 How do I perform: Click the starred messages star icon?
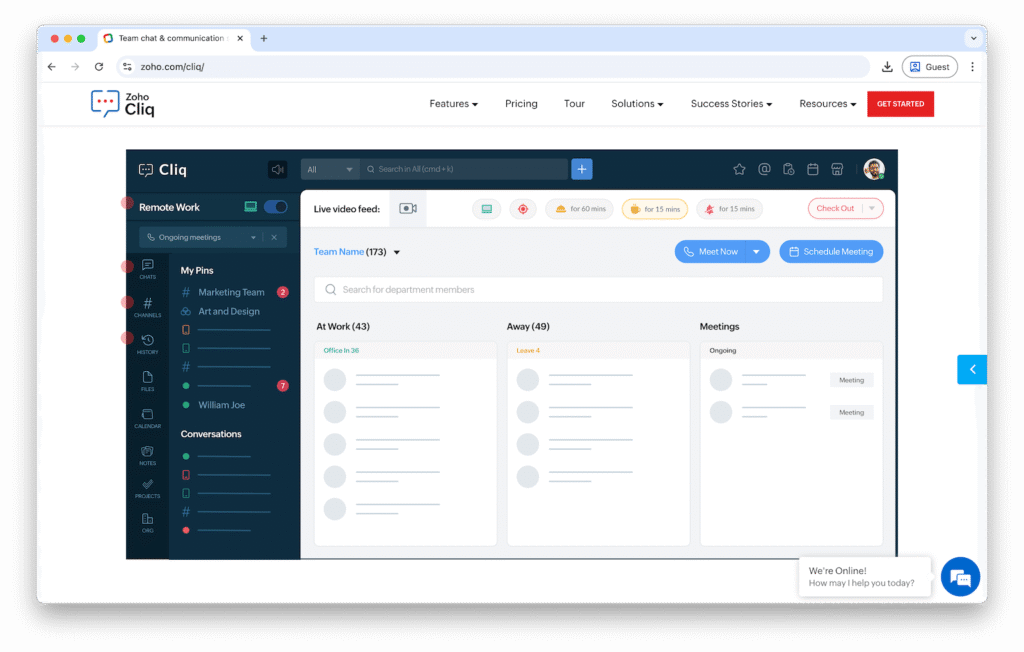(x=739, y=169)
